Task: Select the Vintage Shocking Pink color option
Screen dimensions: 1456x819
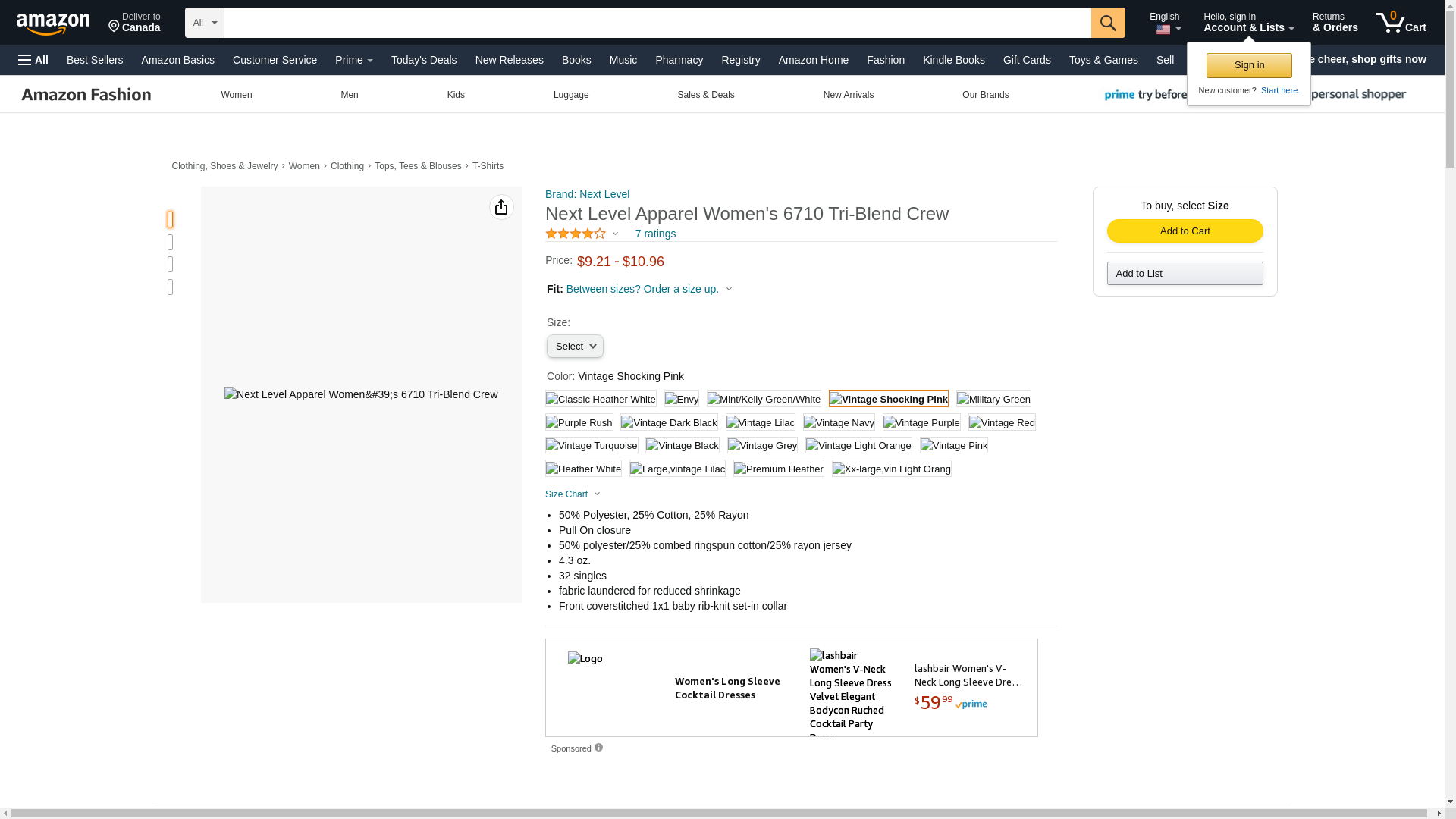Action: [888, 399]
